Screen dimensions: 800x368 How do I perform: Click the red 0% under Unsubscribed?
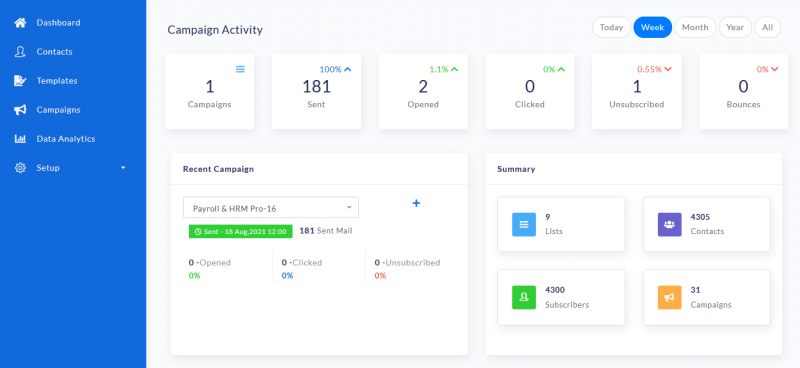pyautogui.click(x=380, y=276)
